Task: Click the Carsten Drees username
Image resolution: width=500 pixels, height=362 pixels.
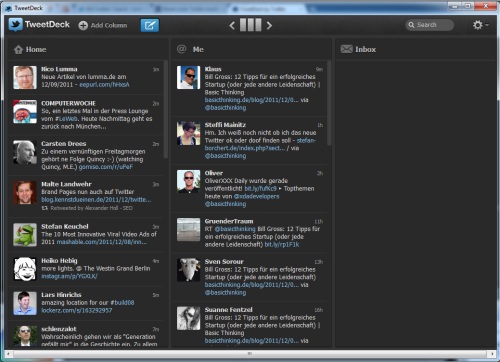Action: point(64,144)
